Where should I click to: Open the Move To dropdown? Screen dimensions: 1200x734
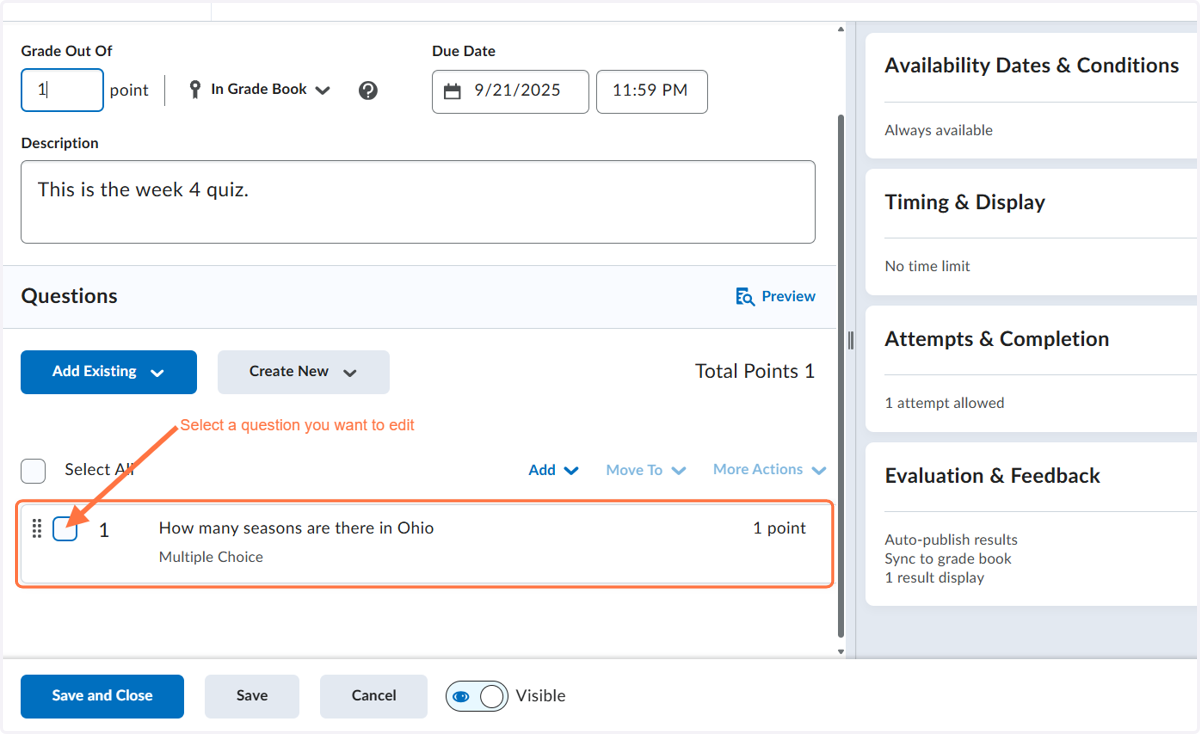point(646,470)
